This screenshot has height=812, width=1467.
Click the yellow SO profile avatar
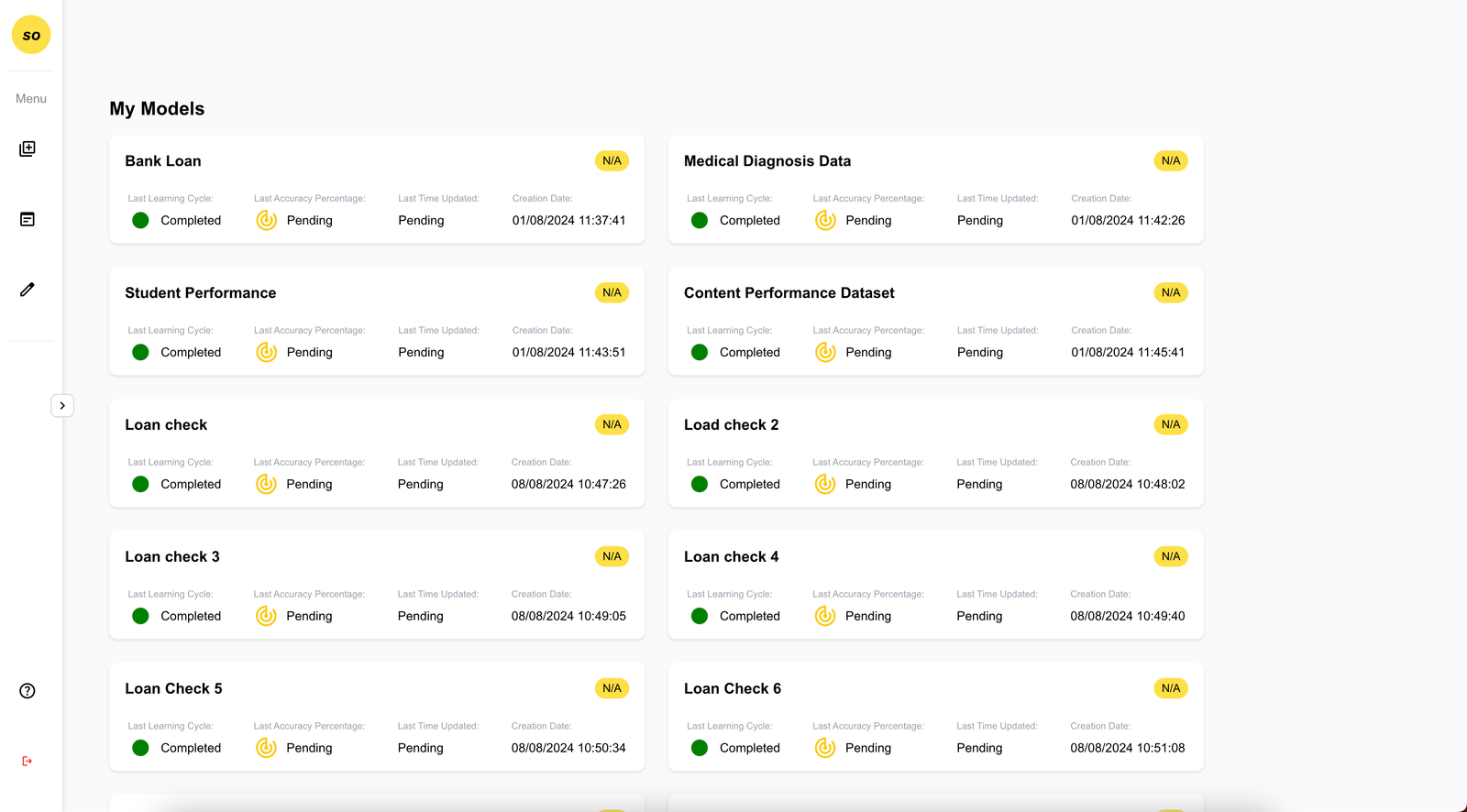(x=31, y=35)
